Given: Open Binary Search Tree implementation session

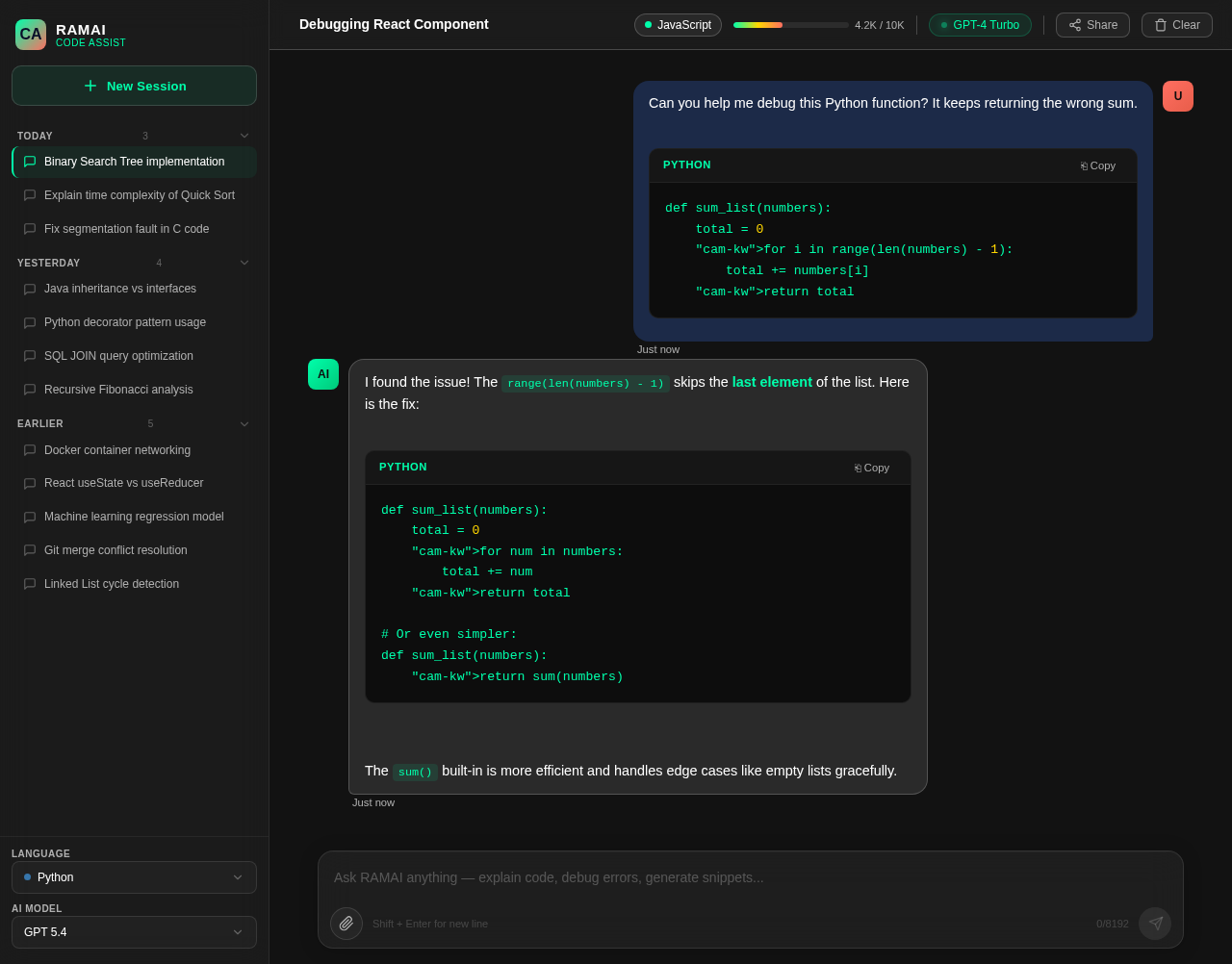Looking at the screenshot, I should pos(134,162).
